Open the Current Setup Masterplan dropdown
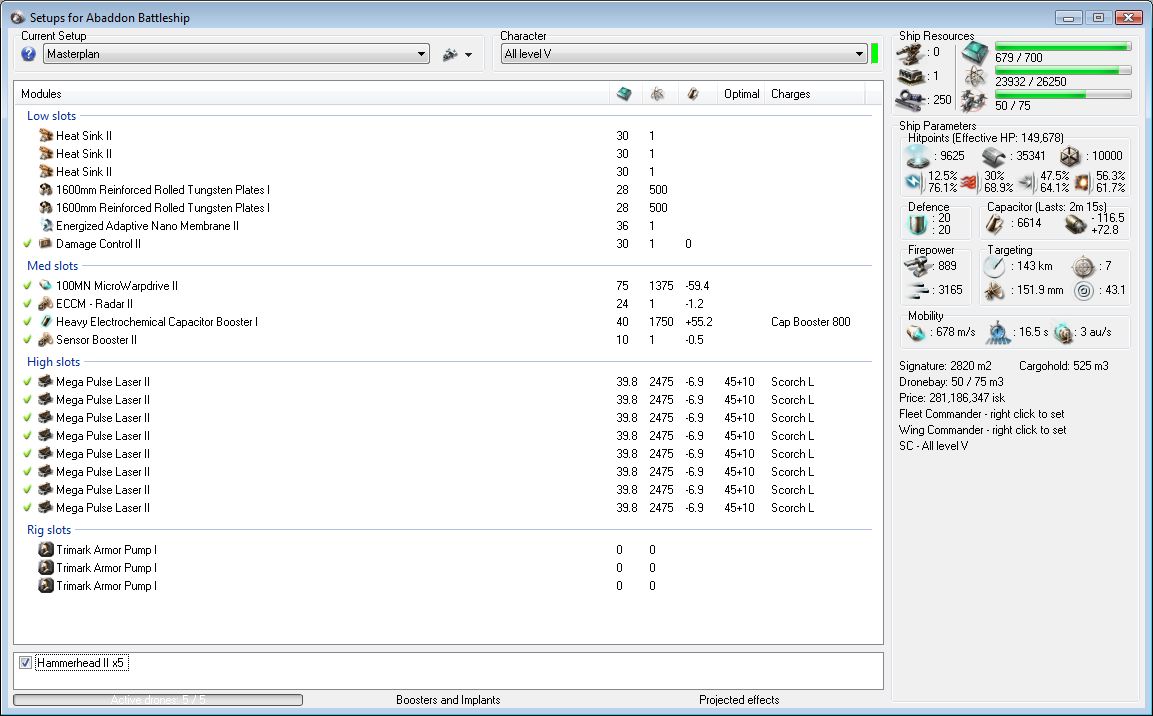 236,54
